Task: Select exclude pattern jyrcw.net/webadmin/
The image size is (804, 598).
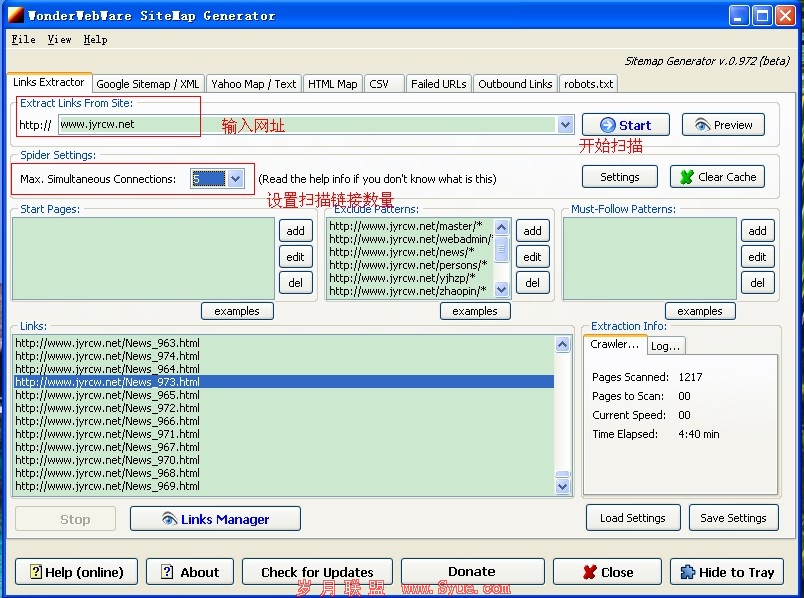Action: pyautogui.click(x=411, y=239)
